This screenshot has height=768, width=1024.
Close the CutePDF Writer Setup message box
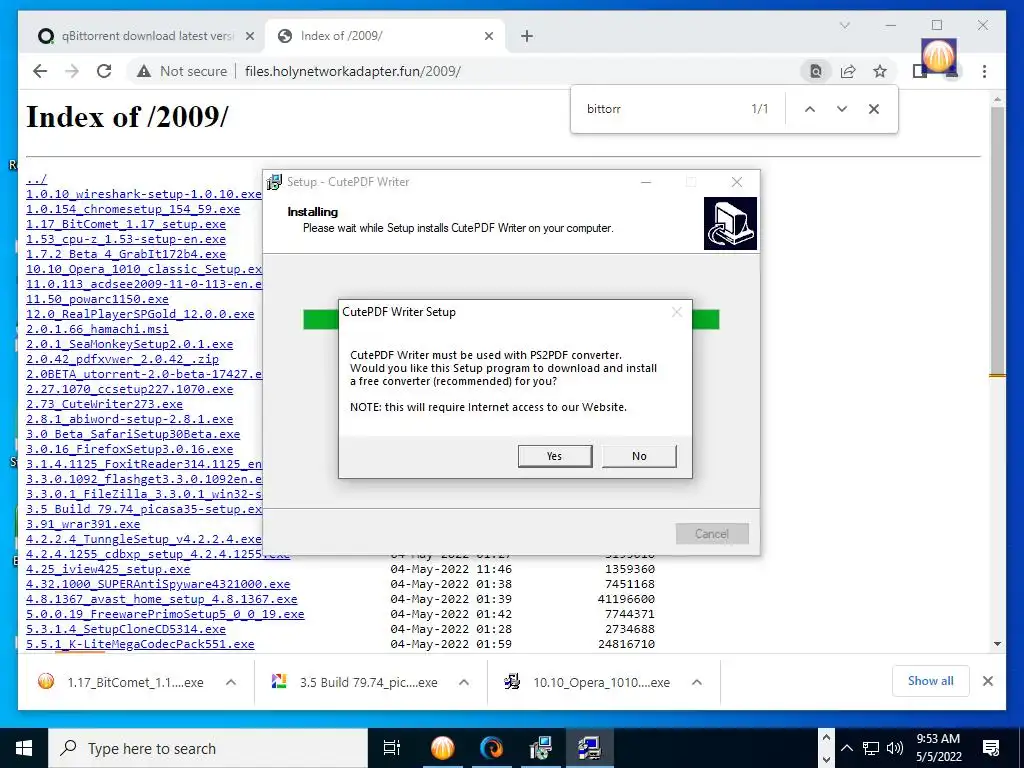click(677, 312)
